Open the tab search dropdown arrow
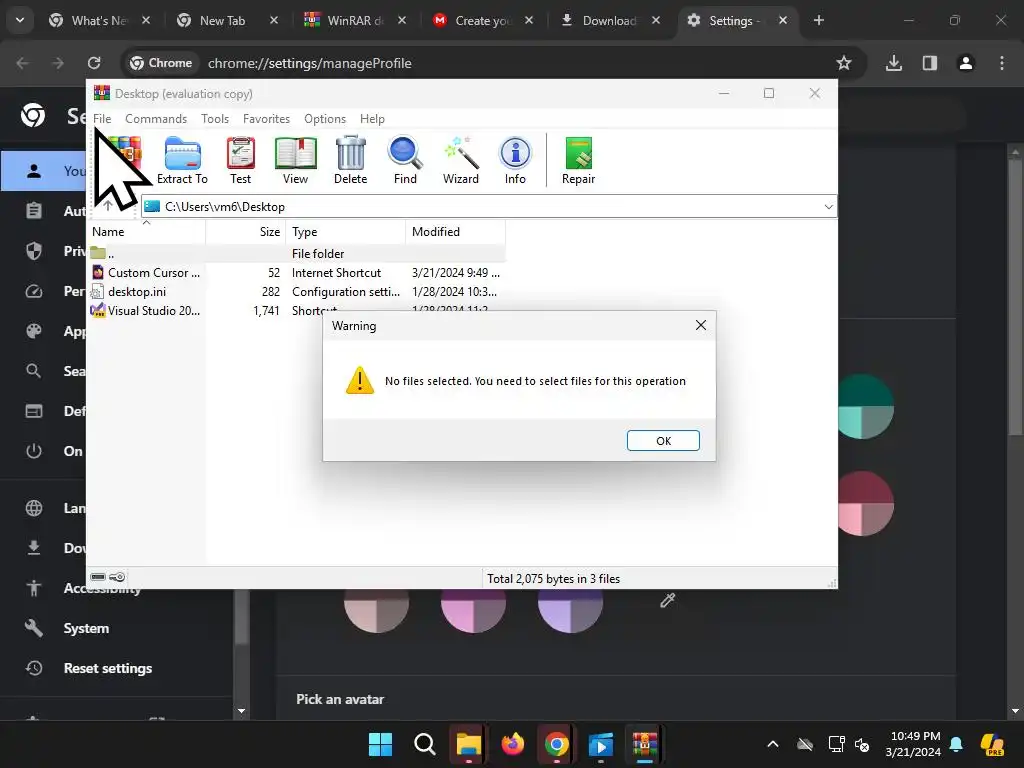The width and height of the screenshot is (1024, 768). (x=20, y=20)
